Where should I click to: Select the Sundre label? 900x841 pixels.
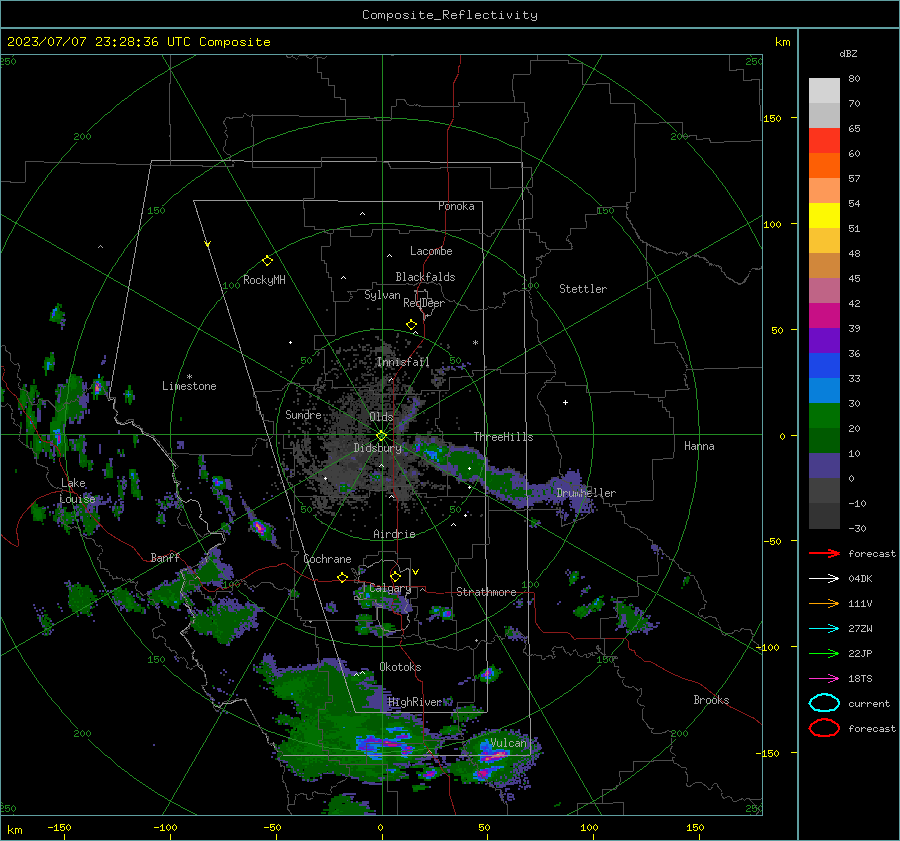(x=303, y=414)
